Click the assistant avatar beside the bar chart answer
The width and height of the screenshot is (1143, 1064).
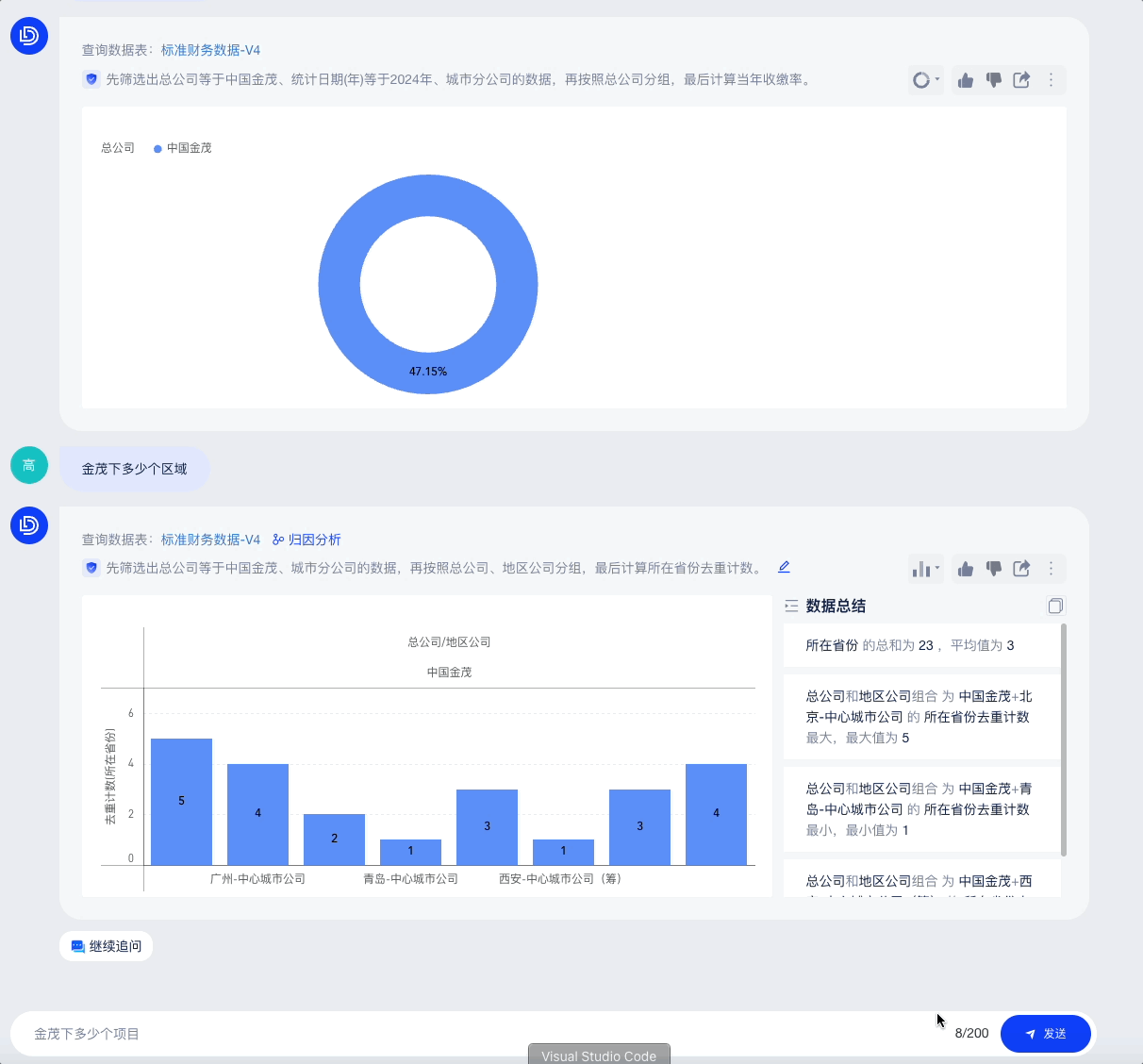point(29,525)
